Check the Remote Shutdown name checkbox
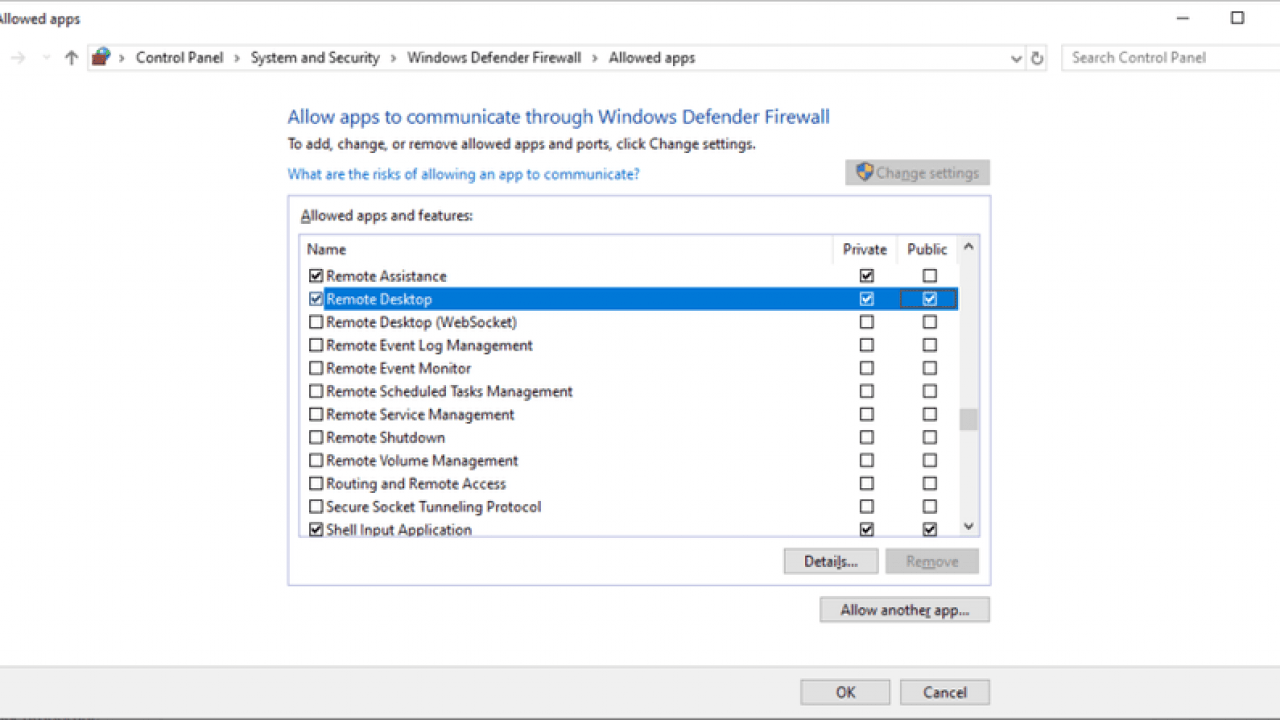This screenshot has height=720, width=1280. click(x=316, y=438)
